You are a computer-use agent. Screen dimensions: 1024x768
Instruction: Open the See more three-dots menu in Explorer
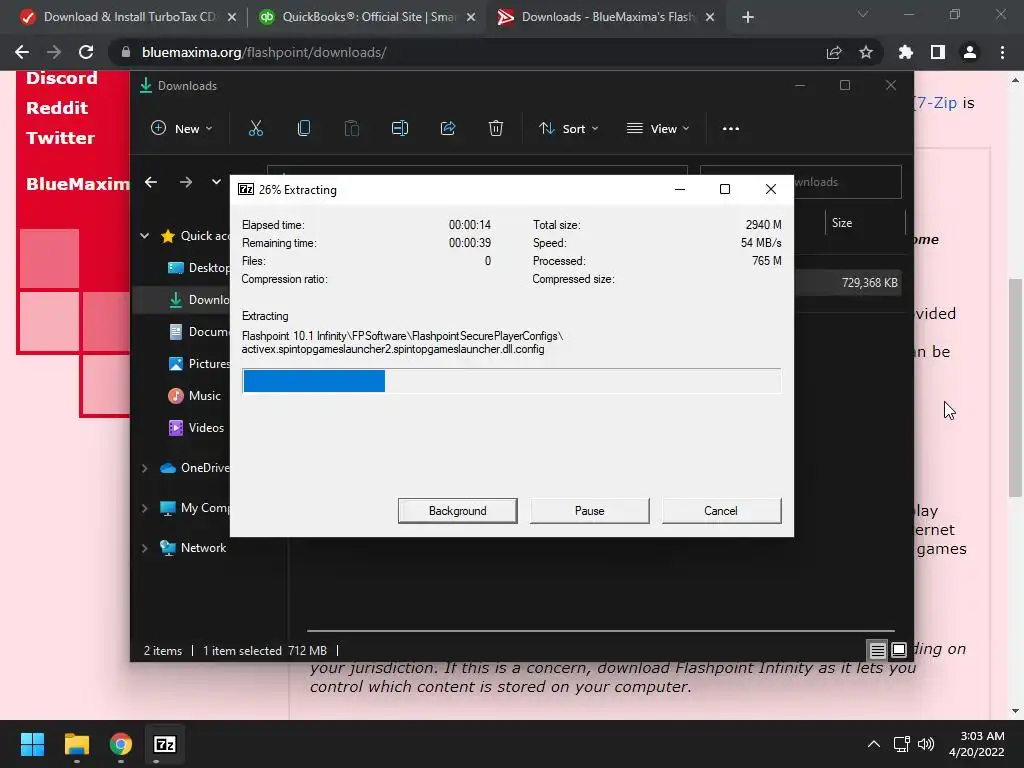pos(731,129)
